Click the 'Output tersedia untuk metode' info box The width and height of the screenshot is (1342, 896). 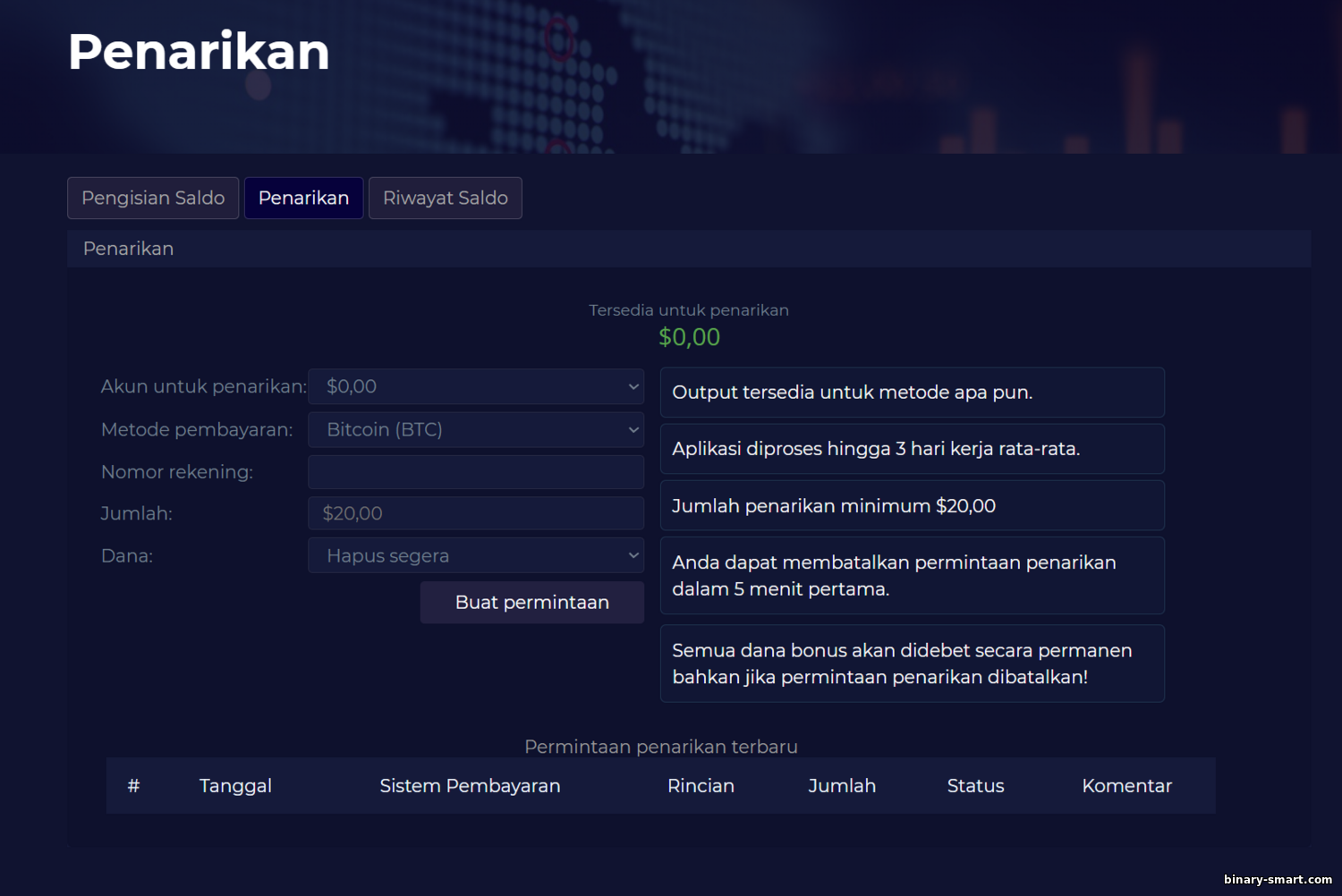coord(912,393)
